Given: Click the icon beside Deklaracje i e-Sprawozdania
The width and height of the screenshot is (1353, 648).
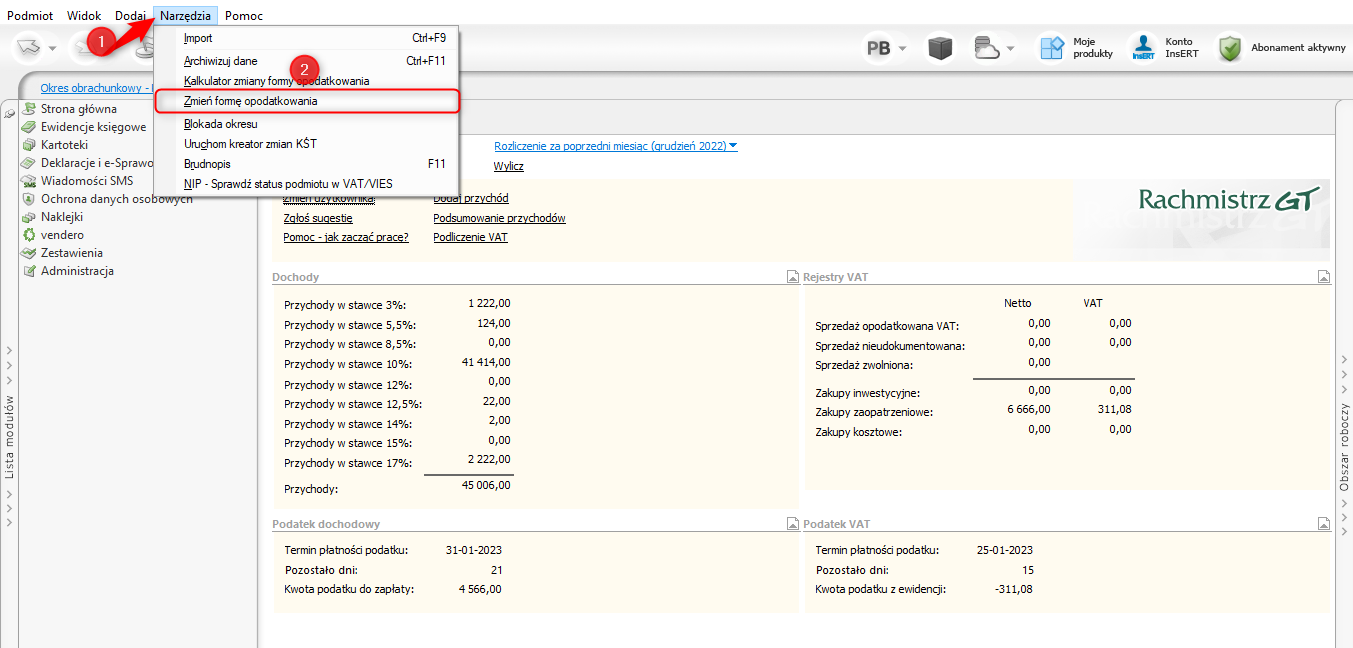Looking at the screenshot, I should coord(30,163).
